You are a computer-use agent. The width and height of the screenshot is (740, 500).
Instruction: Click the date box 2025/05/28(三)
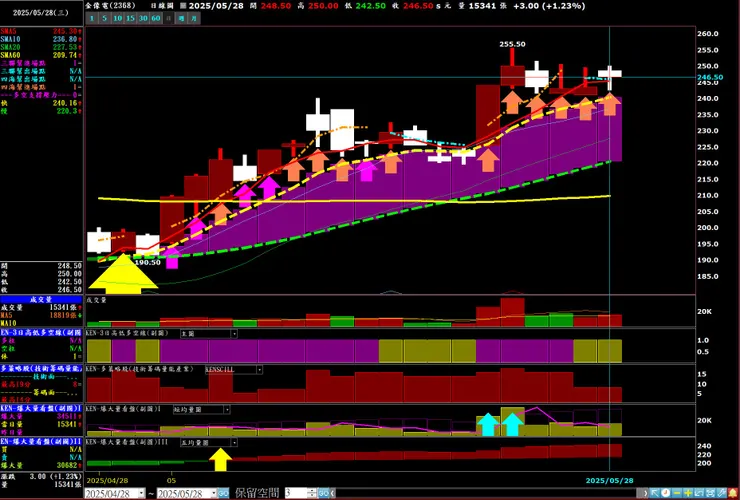[x=41, y=13]
